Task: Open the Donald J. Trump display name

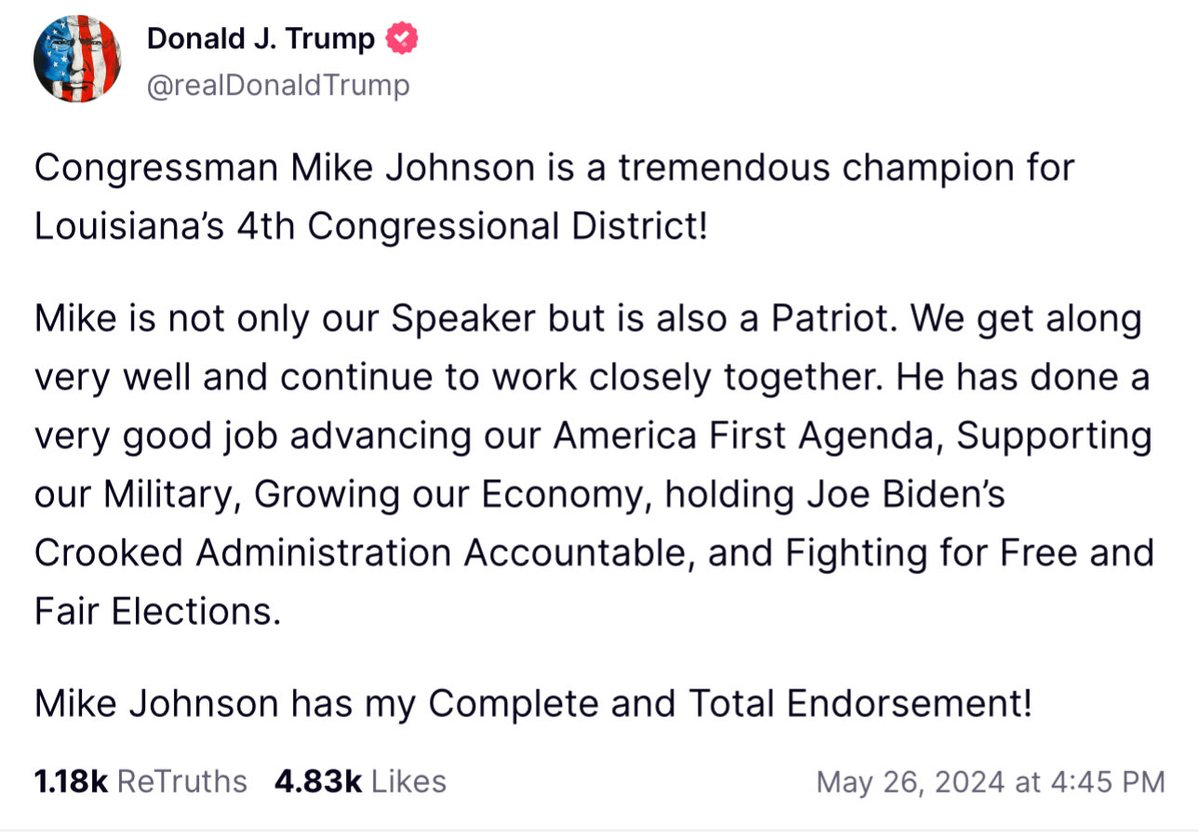Action: click(x=261, y=40)
